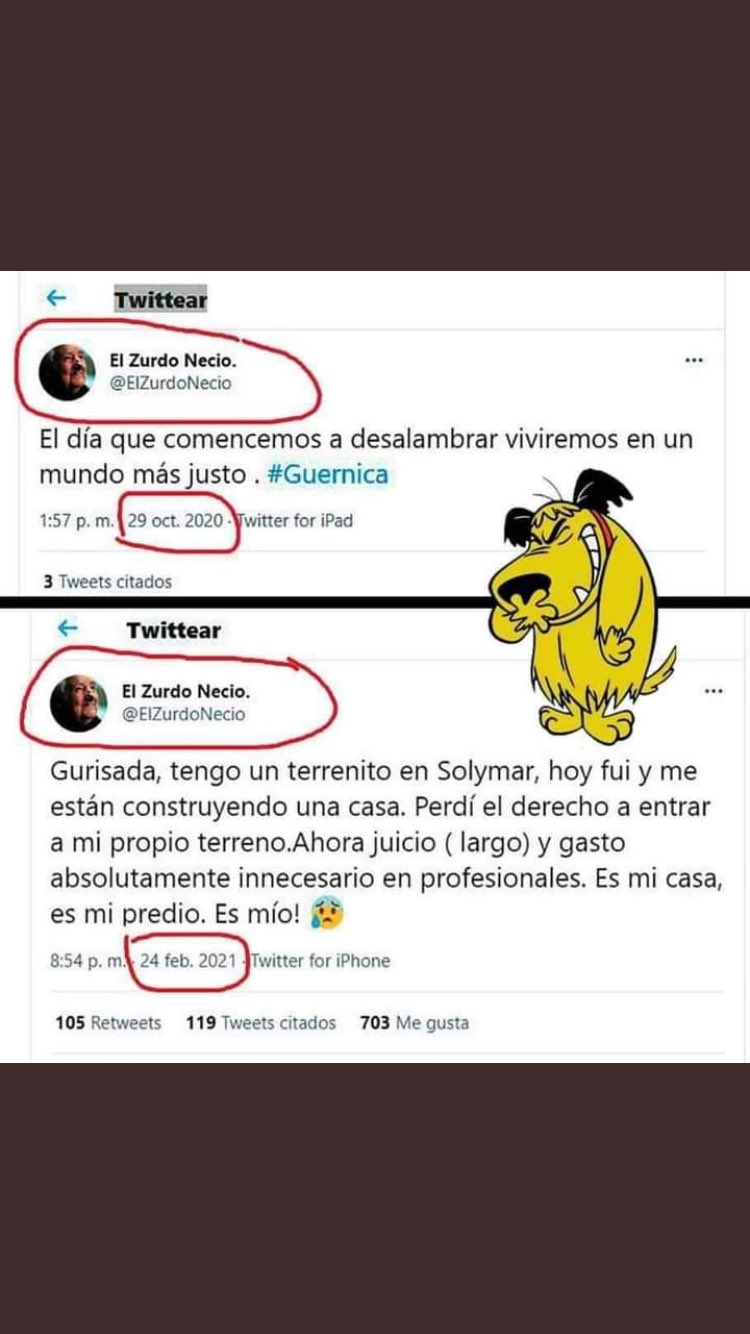
Task: Tap the back arrow above the Guernica tweet
Action: (x=57, y=298)
